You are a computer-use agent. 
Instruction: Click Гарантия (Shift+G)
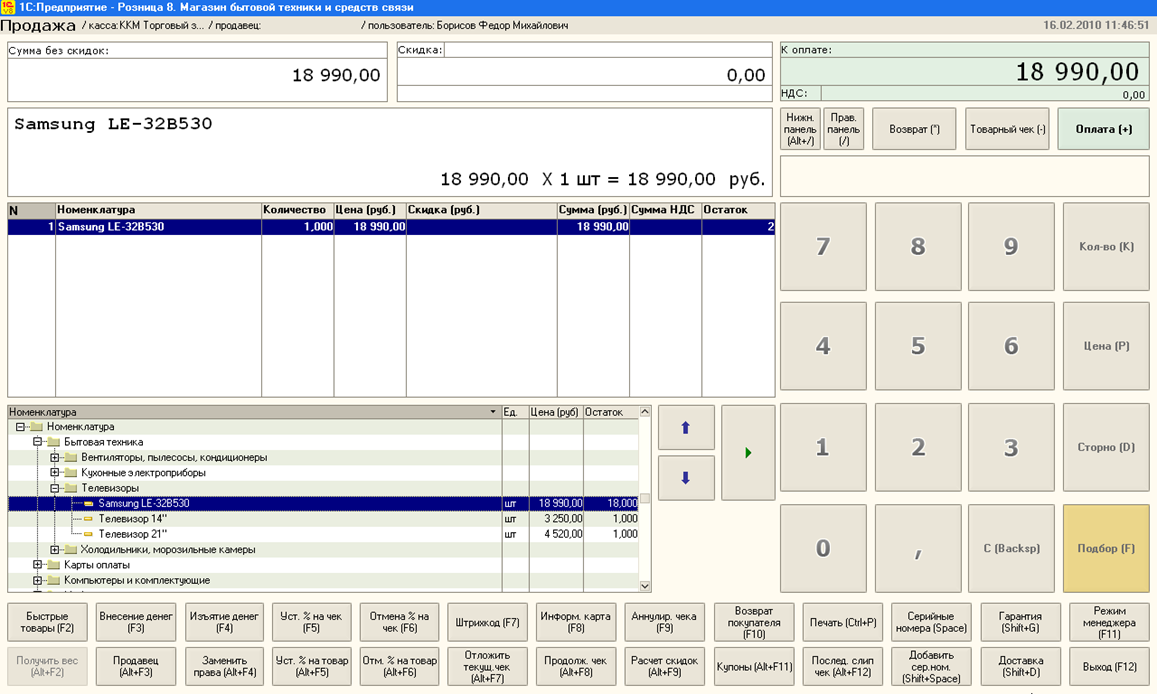pyautogui.click(x=1020, y=622)
